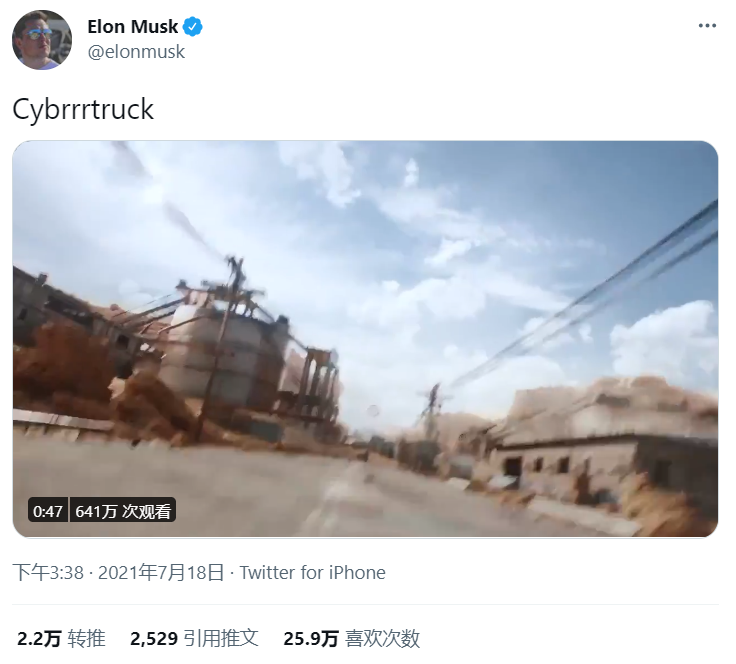This screenshot has height=664, width=736.
Task: Click the 2,529 quote count number
Action: (x=154, y=639)
